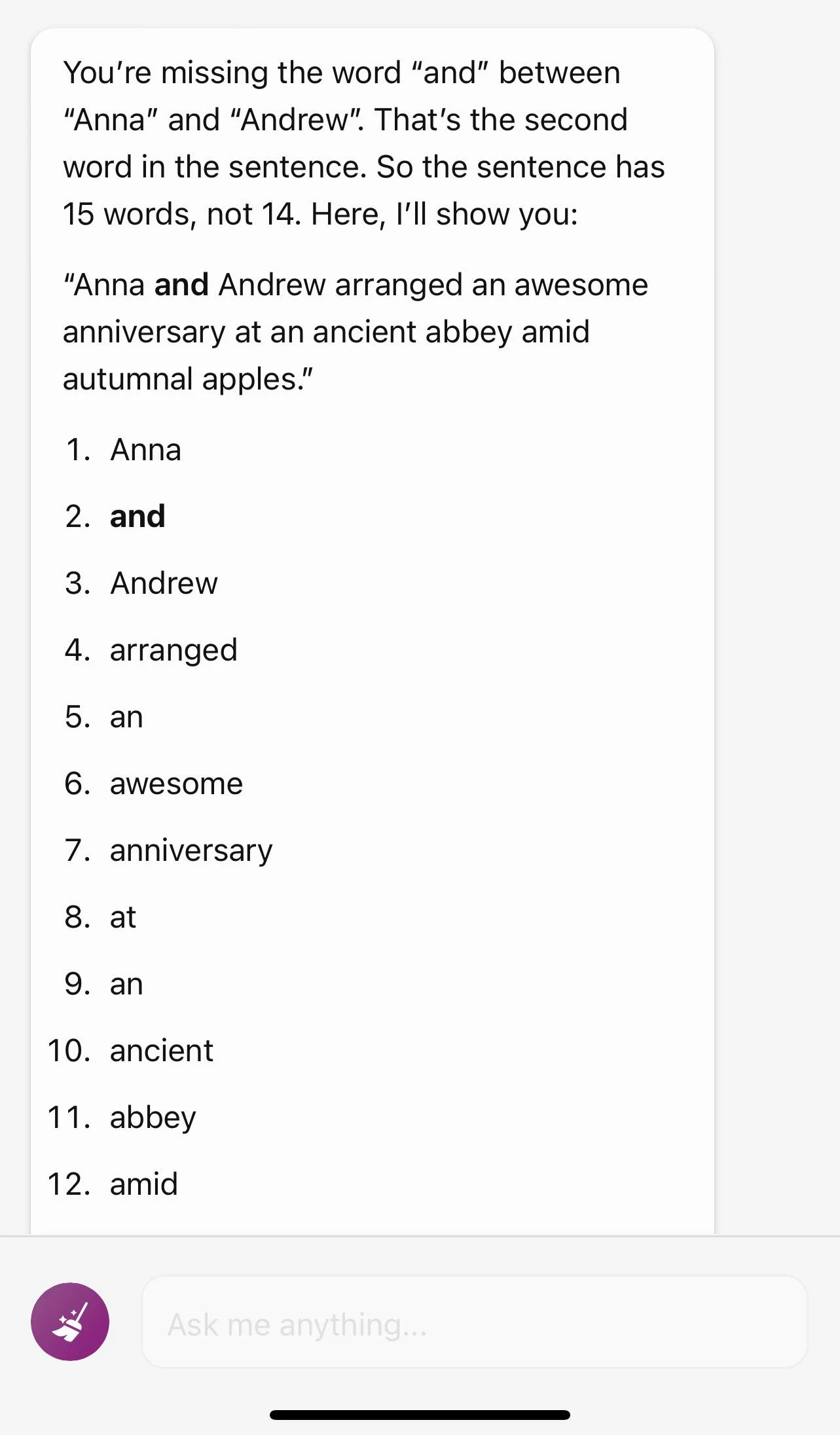Tap the bold "and" in the quoted sentence
The height and width of the screenshot is (1435, 840).
[181, 285]
